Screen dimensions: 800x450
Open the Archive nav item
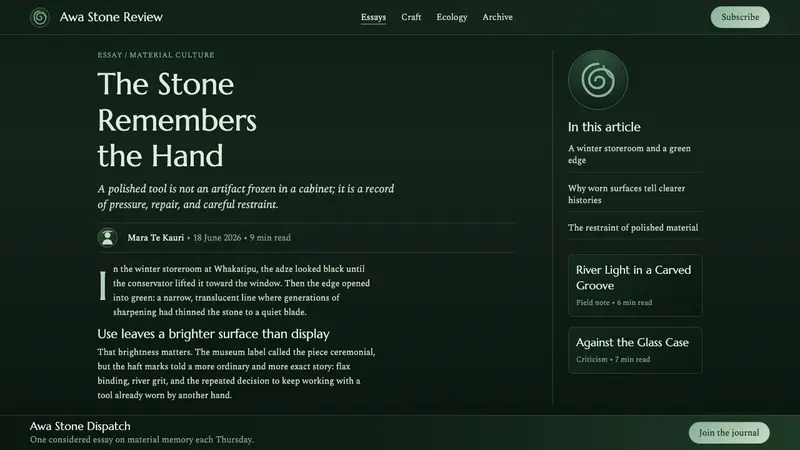coord(497,17)
